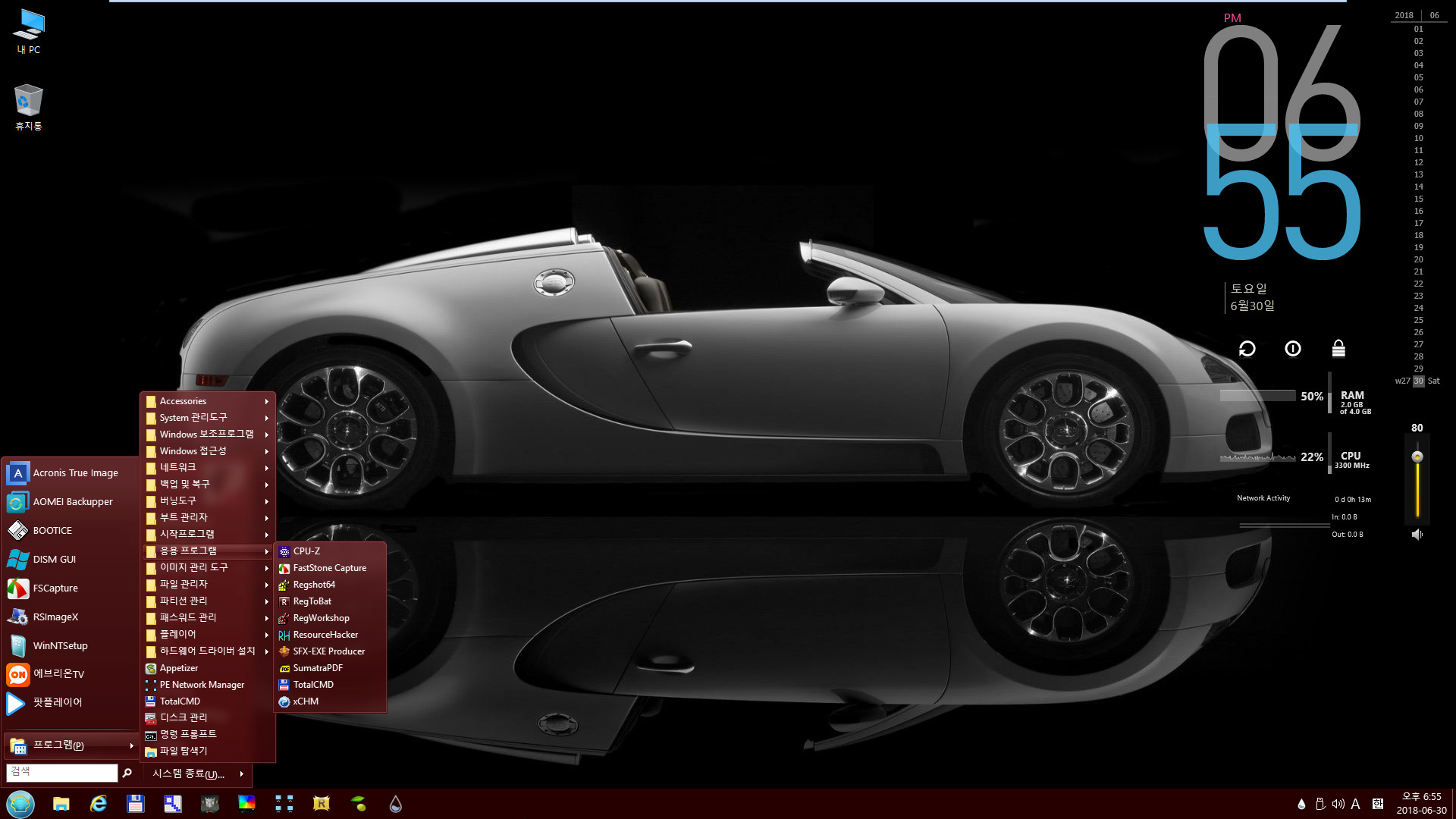Expand 부트 관리자 folder
Screen dimensions: 1456x819
208,518
